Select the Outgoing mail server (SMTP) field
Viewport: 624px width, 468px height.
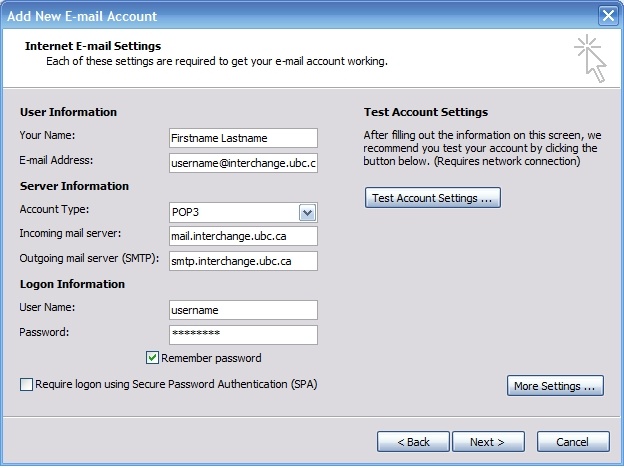click(x=243, y=261)
